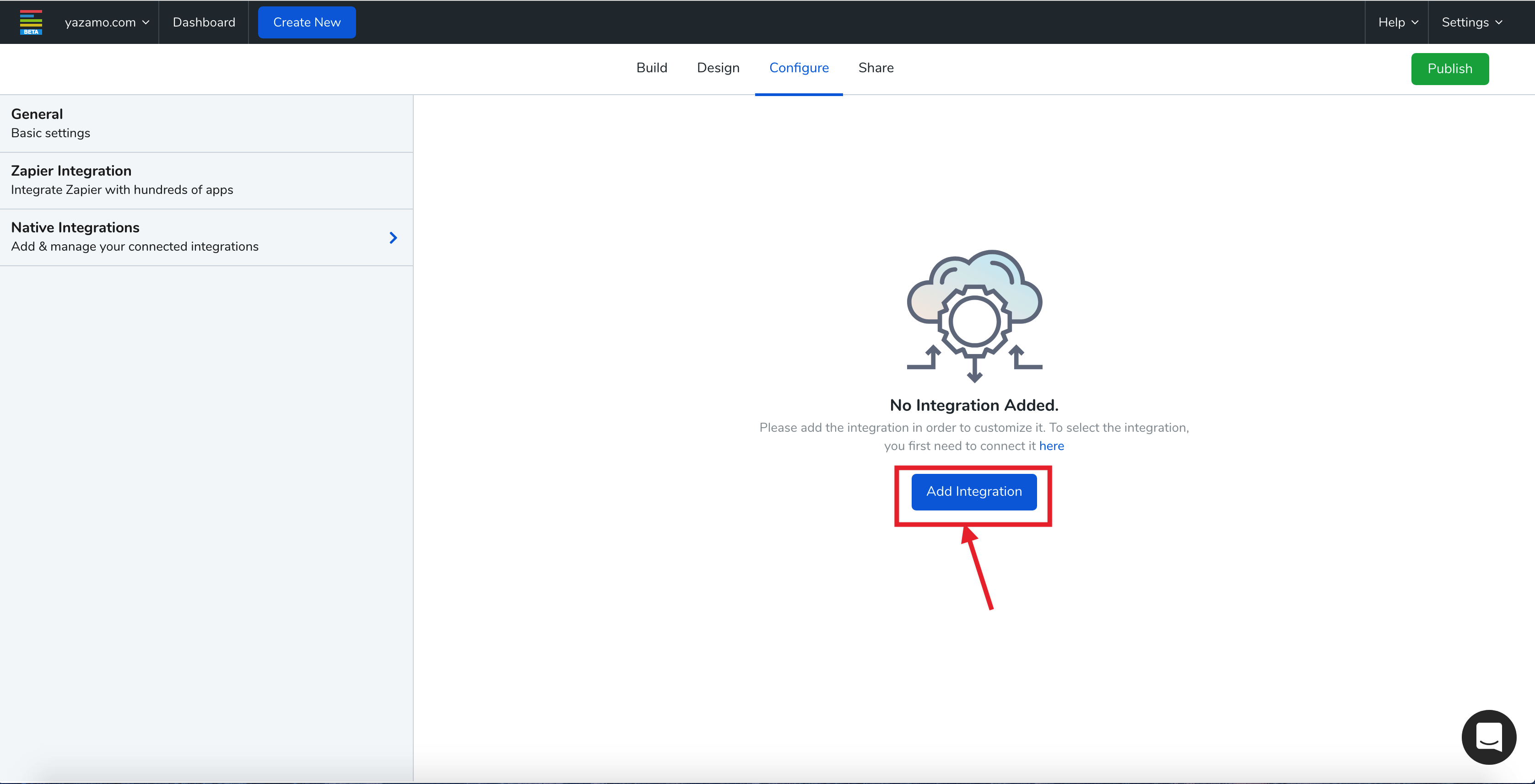This screenshot has width=1535, height=784.
Task: Follow the 'here' connect link
Action: pyautogui.click(x=1051, y=446)
